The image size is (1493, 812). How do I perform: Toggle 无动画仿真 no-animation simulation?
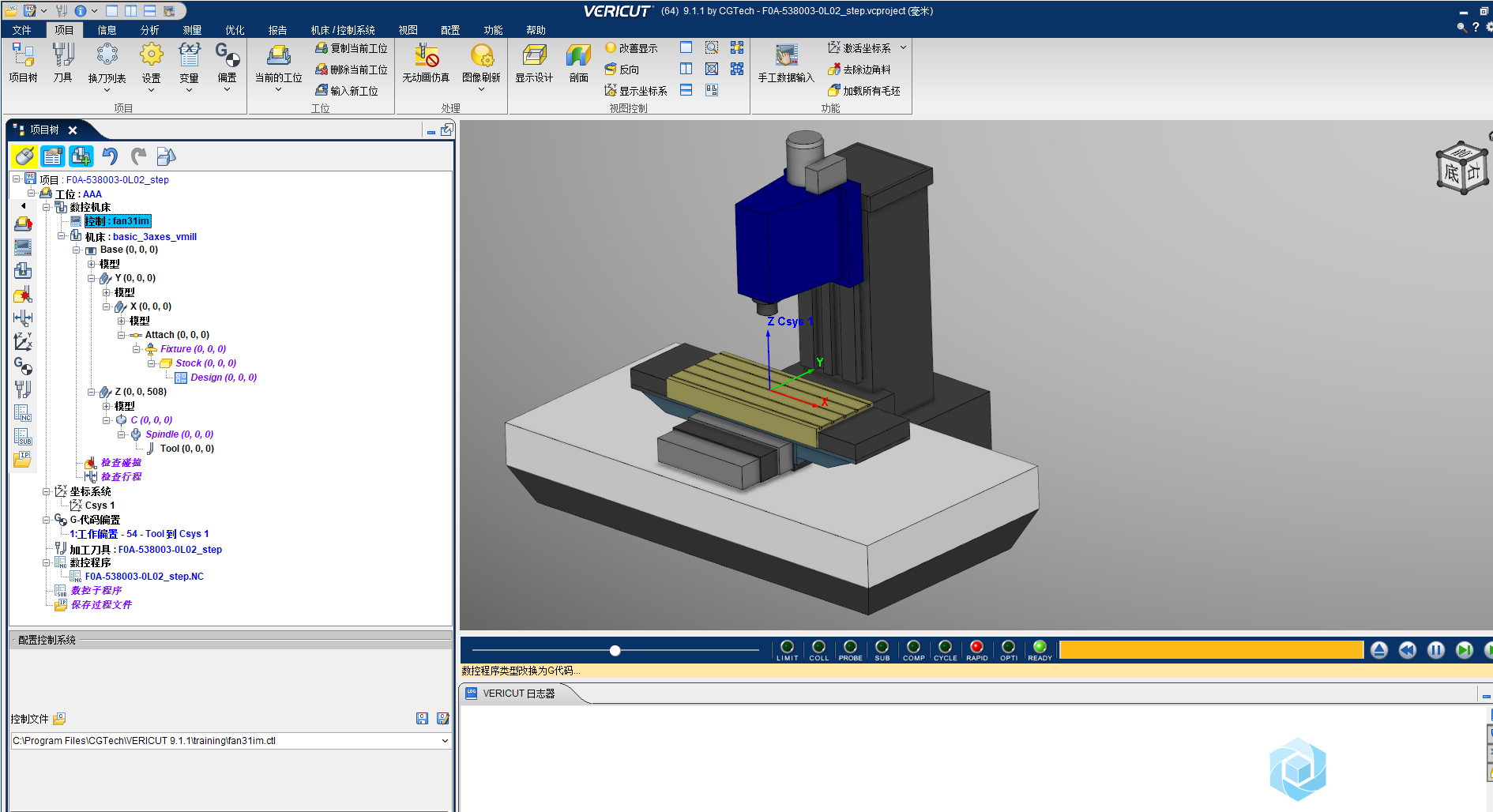click(x=426, y=62)
